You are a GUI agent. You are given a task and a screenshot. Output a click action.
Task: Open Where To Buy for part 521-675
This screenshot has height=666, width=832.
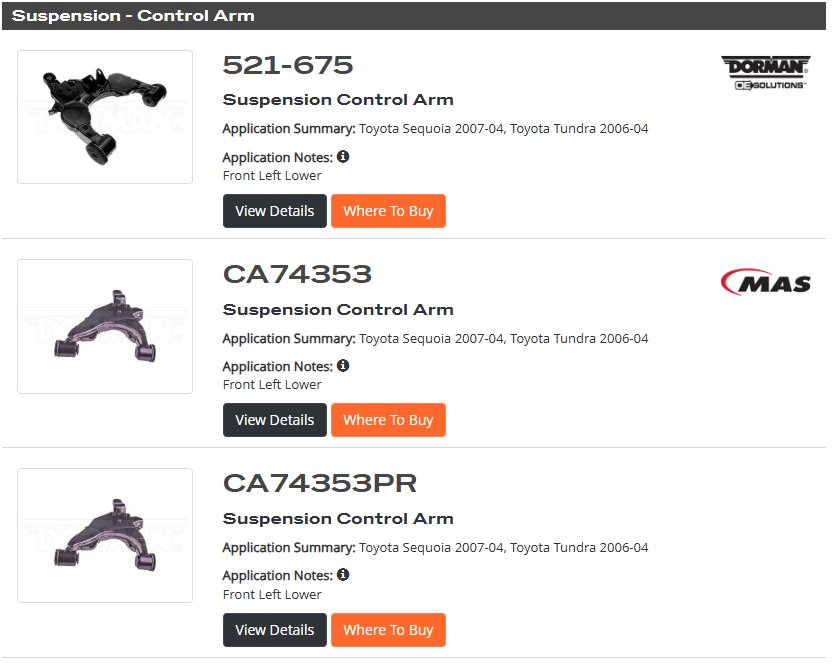click(x=388, y=211)
